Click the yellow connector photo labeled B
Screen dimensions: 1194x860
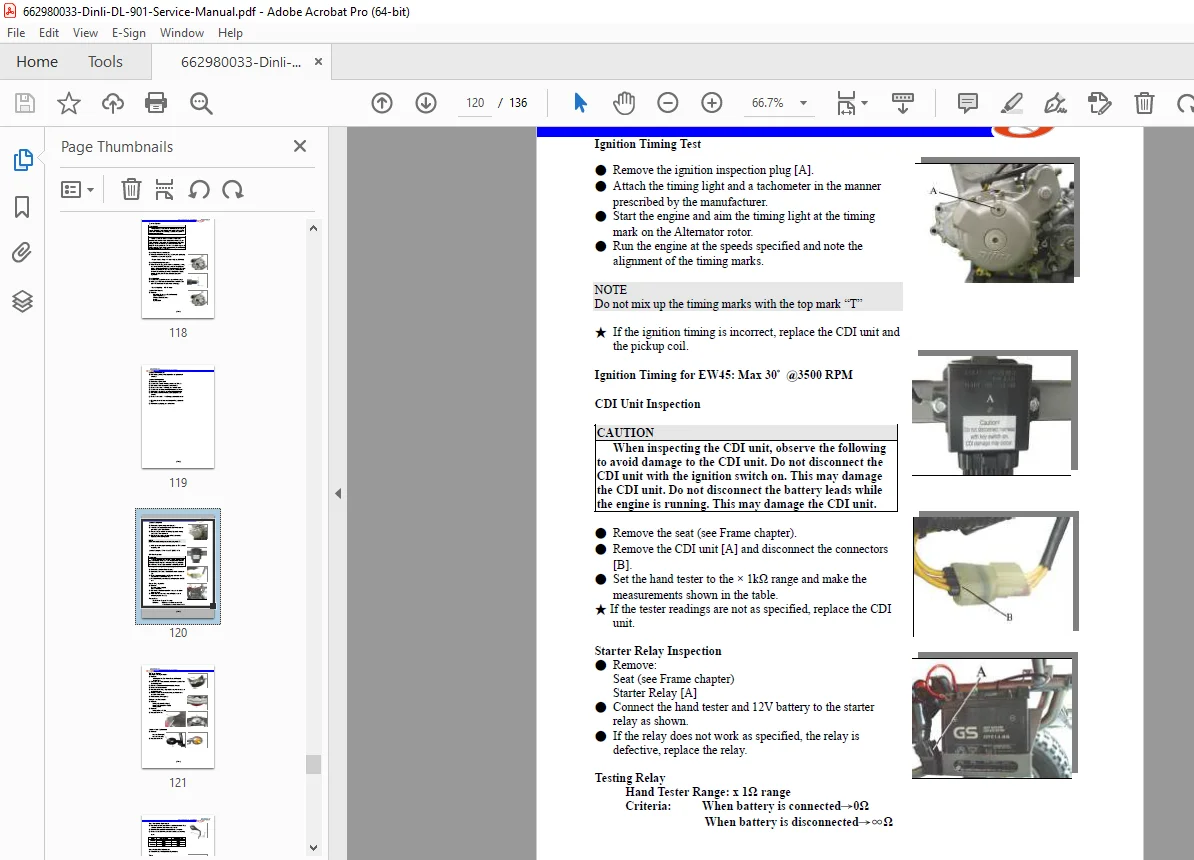coord(996,573)
